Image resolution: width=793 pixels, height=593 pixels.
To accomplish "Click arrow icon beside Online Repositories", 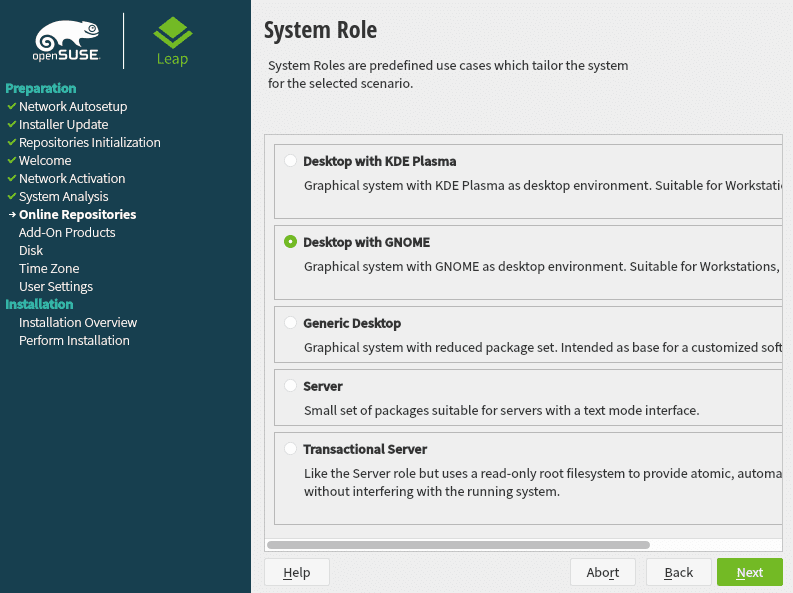I will 12,214.
